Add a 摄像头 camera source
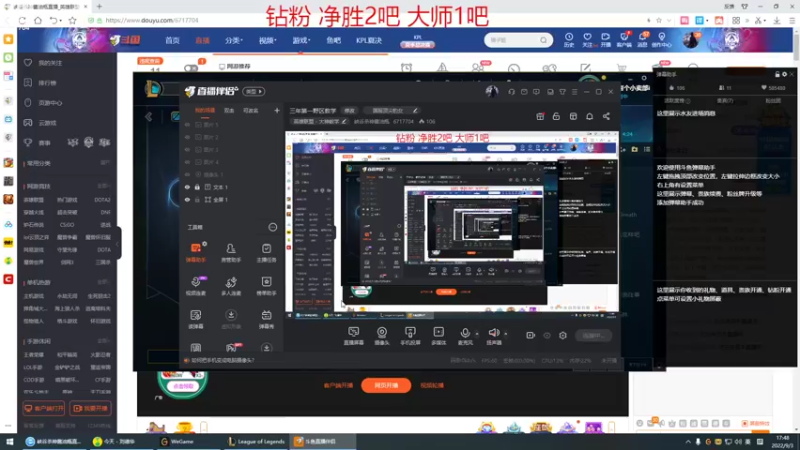The width and height of the screenshot is (800, 450). [382, 336]
